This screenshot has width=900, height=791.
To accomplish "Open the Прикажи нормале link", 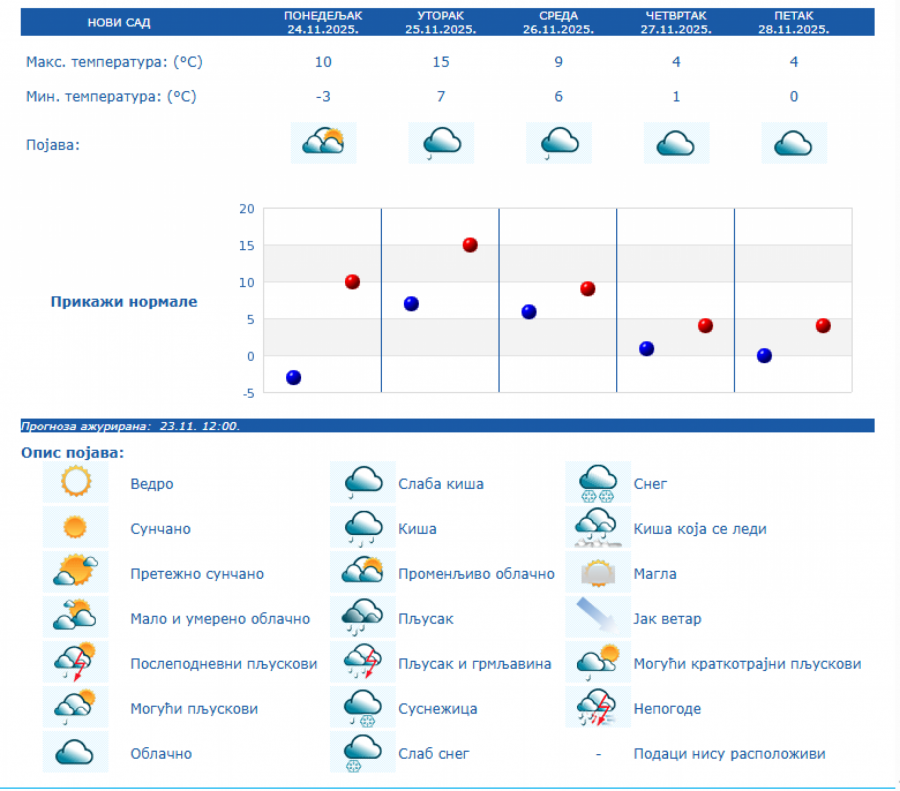I will (x=124, y=301).
